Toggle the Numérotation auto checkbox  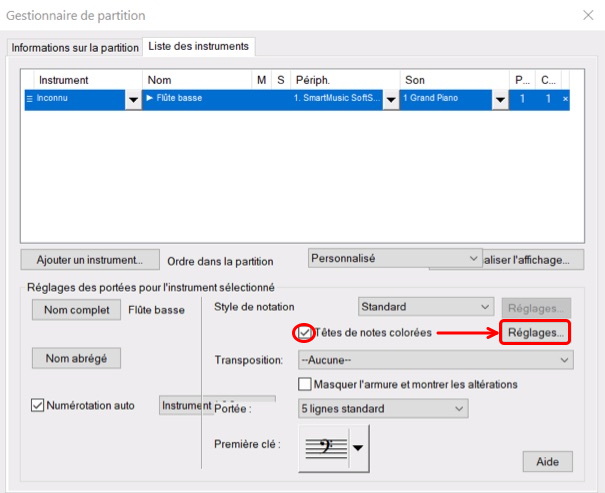pyautogui.click(x=39, y=405)
